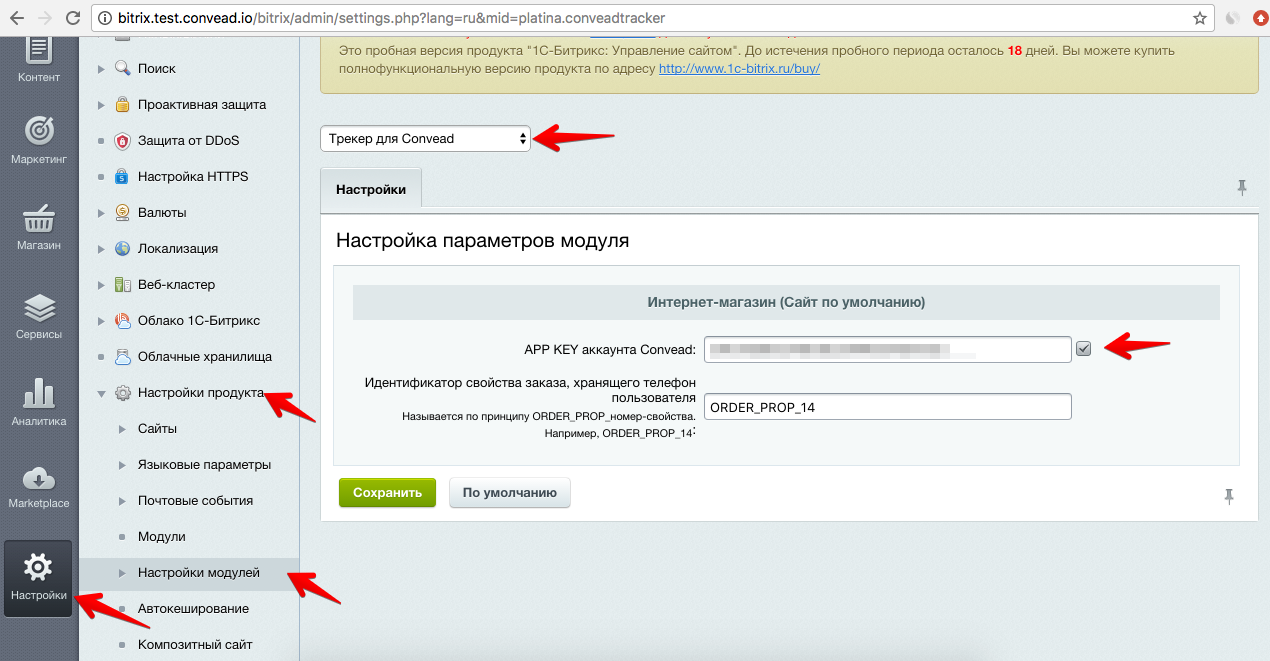Open the Трекер для Convead module dropdown
The image size is (1270, 661).
pyautogui.click(x=425, y=139)
